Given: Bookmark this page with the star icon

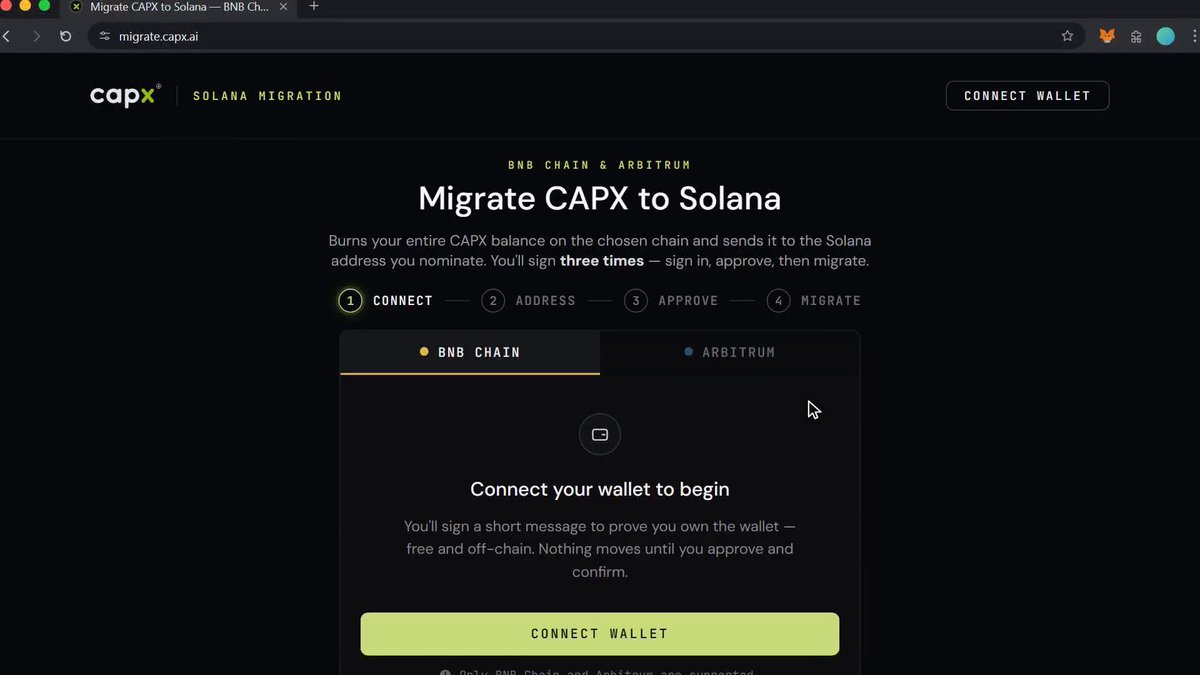Looking at the screenshot, I should 1067,36.
